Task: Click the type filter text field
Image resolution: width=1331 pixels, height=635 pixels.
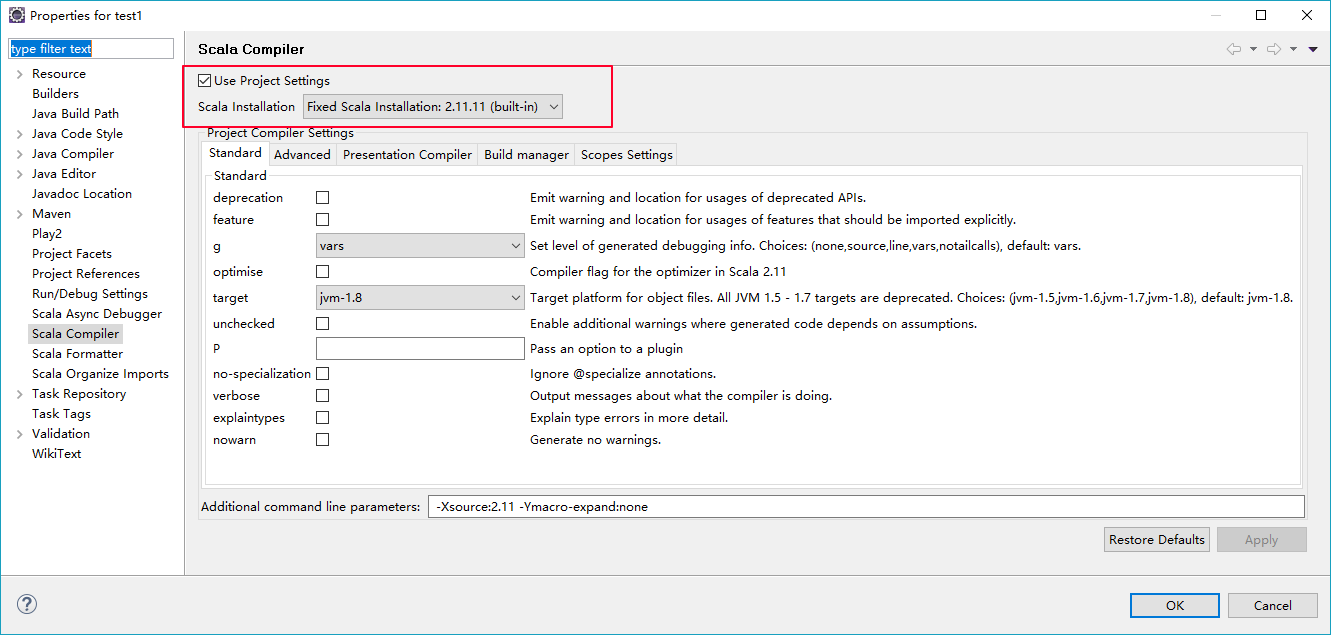Action: [91, 49]
